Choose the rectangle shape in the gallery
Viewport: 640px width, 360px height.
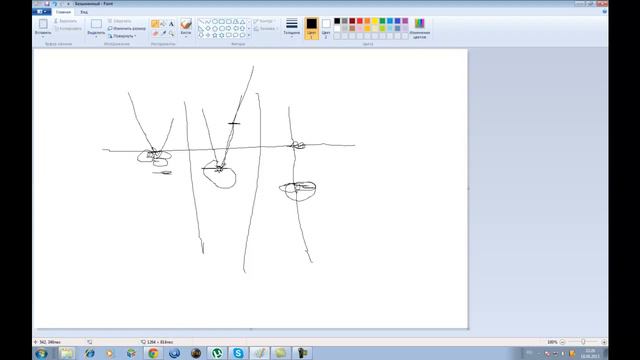coord(222,22)
